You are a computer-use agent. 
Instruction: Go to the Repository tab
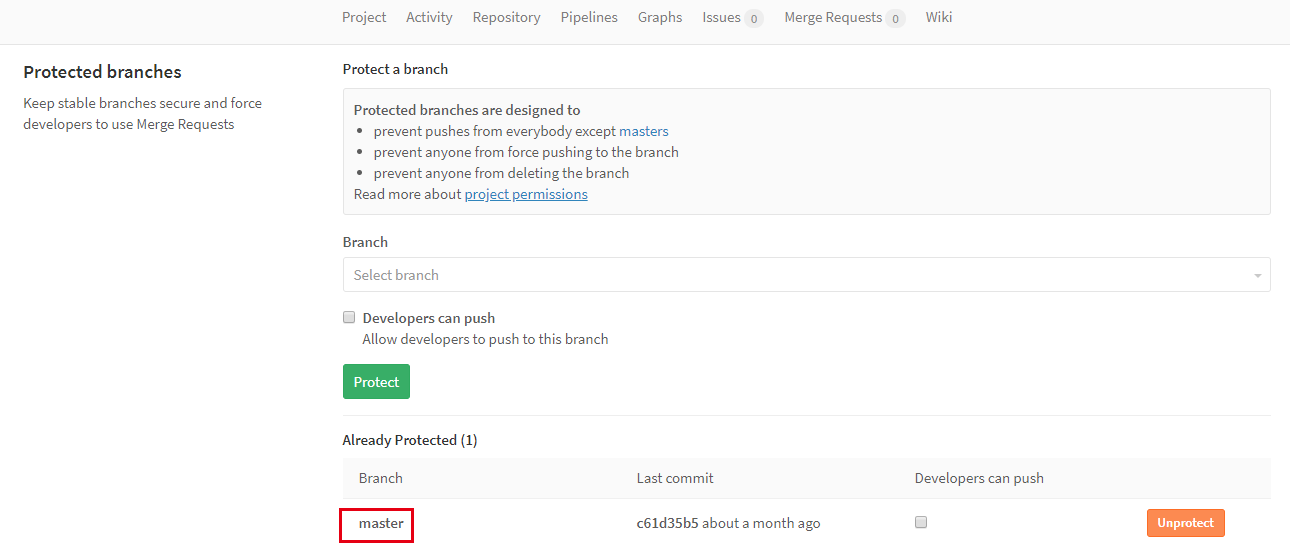tap(506, 17)
